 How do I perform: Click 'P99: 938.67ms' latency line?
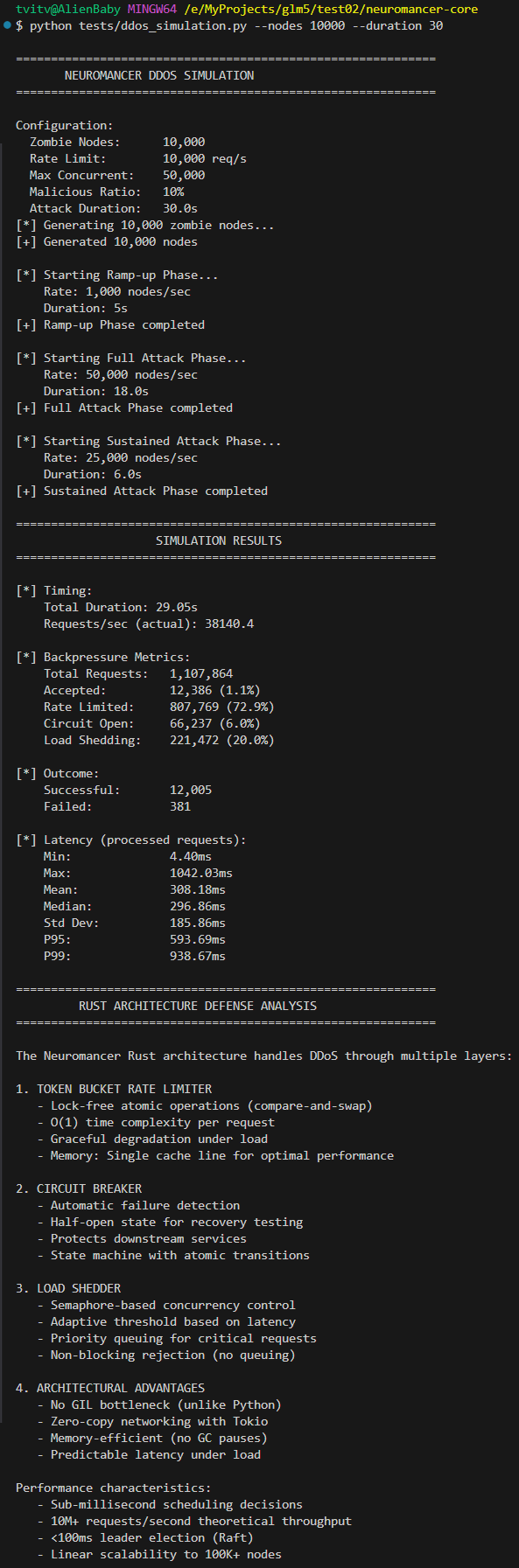click(135, 957)
